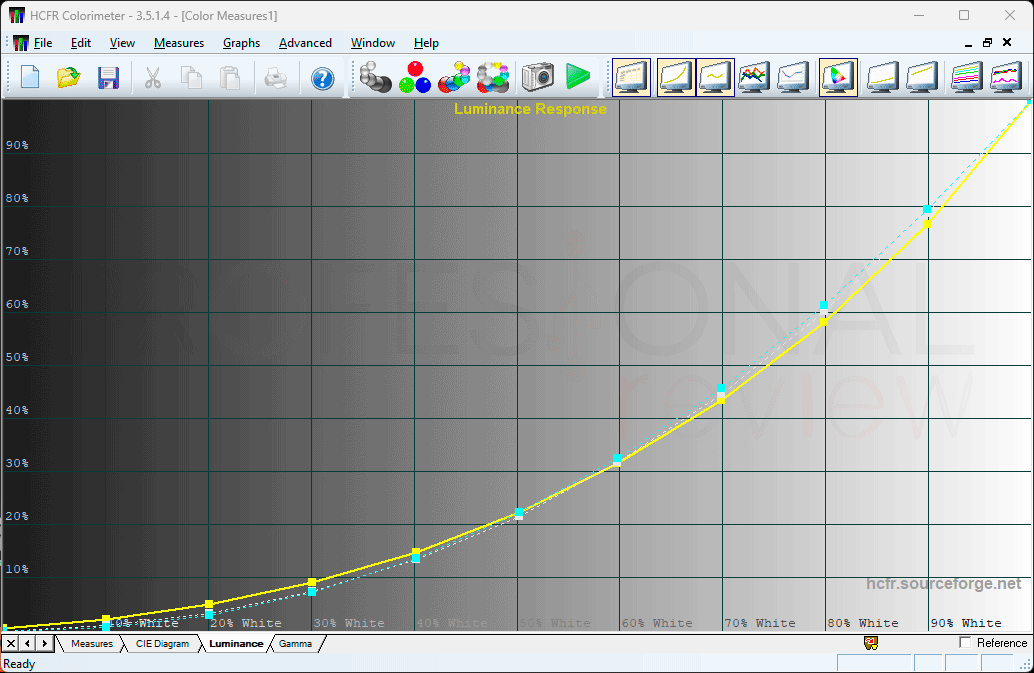Screen dimensions: 1034x673
Task: Toggle the CIE diagram view monitor icon
Action: click(838, 77)
